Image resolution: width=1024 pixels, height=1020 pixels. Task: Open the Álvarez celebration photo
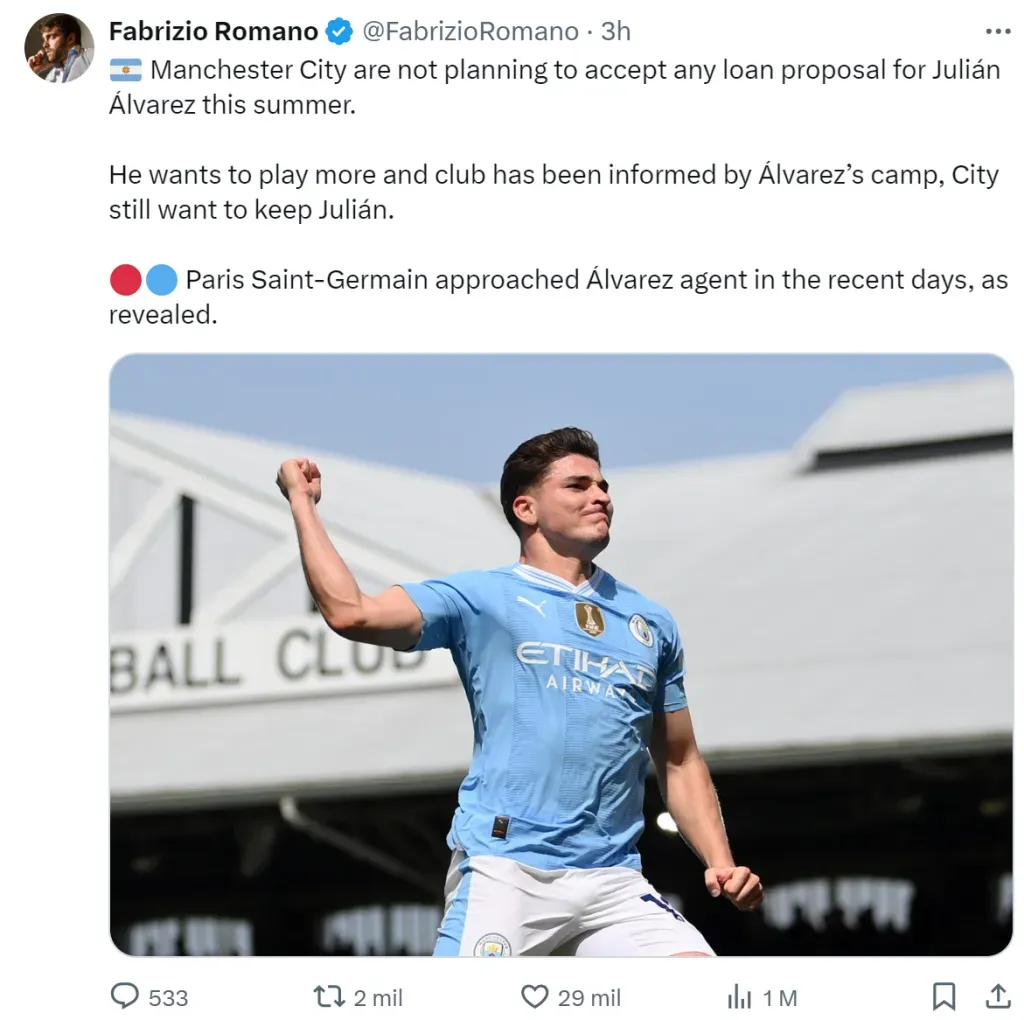point(561,655)
